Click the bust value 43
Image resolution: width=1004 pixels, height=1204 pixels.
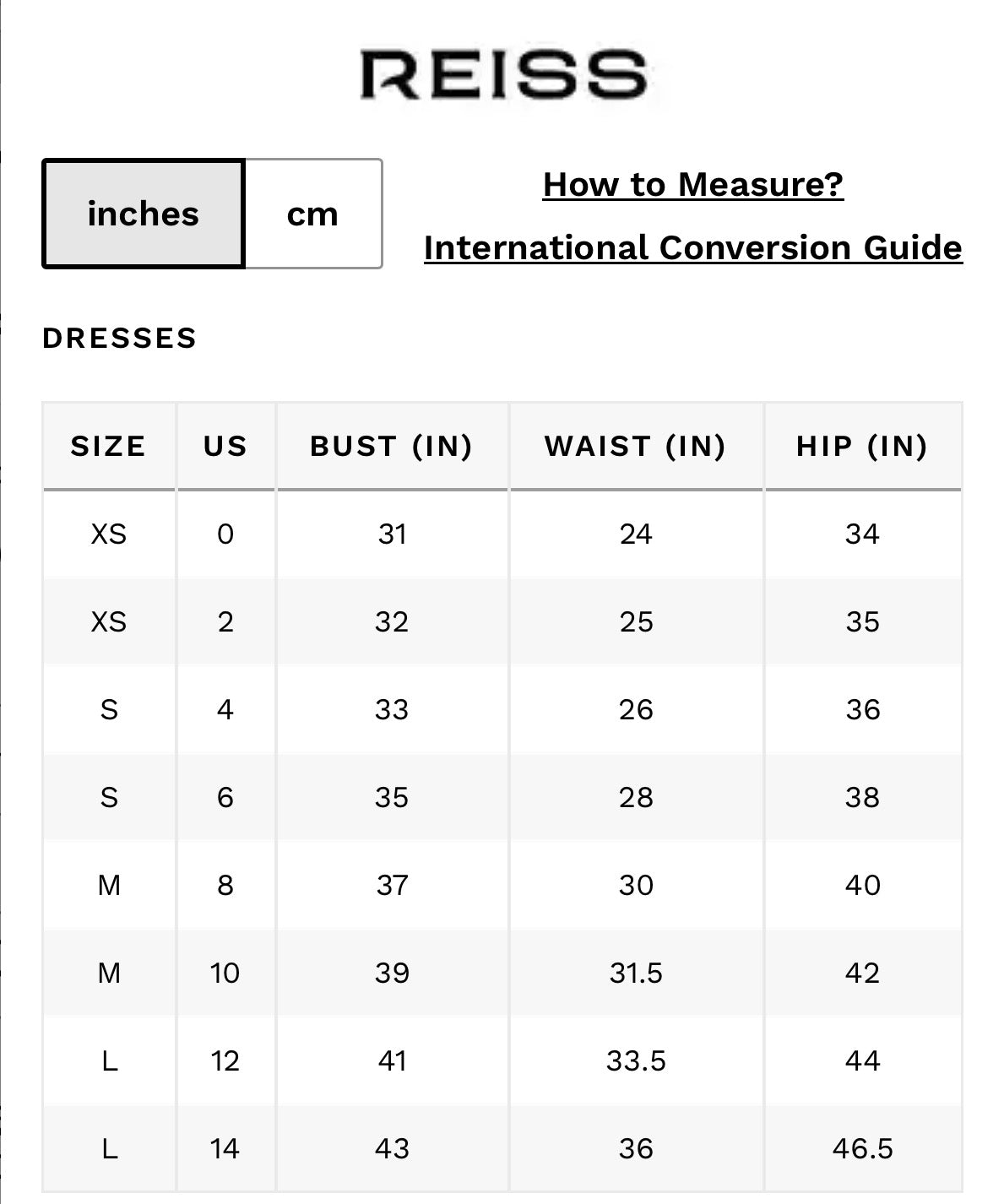392,1148
